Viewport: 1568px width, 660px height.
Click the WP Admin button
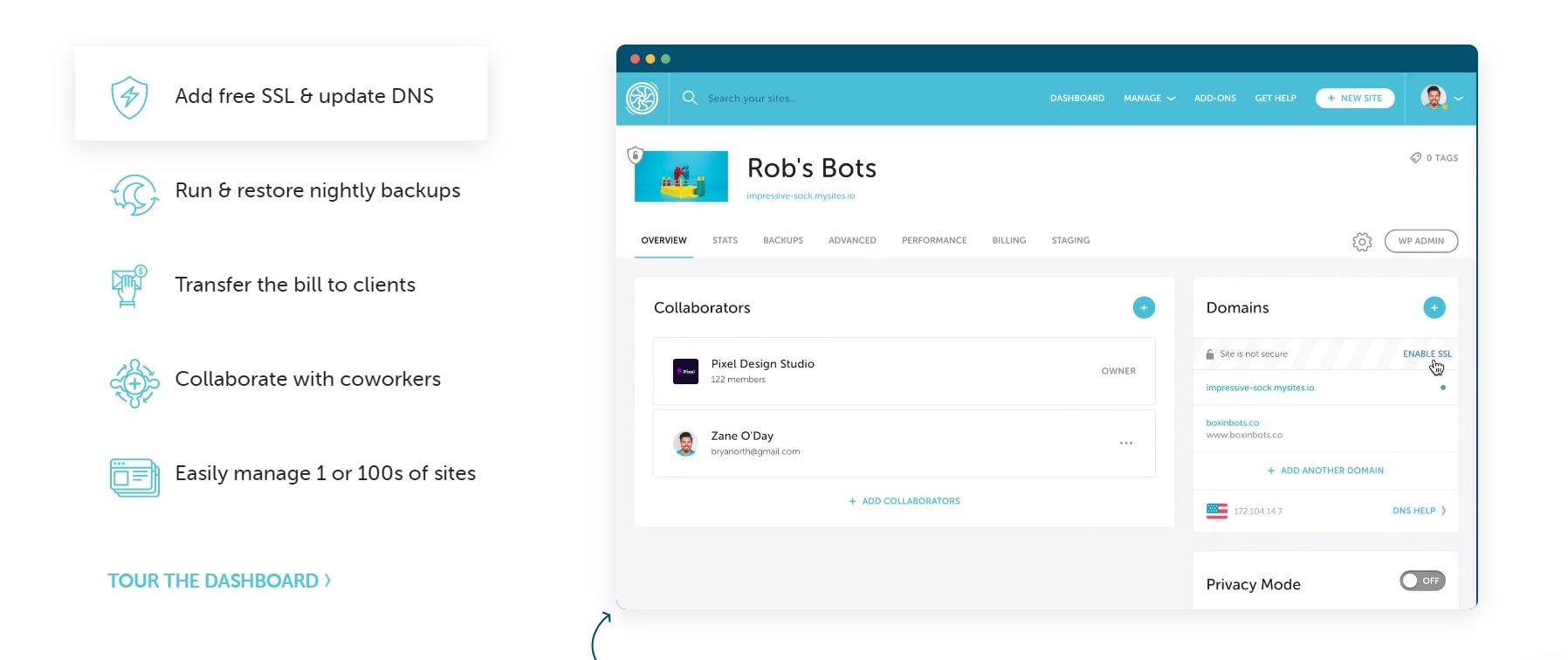coord(1421,241)
